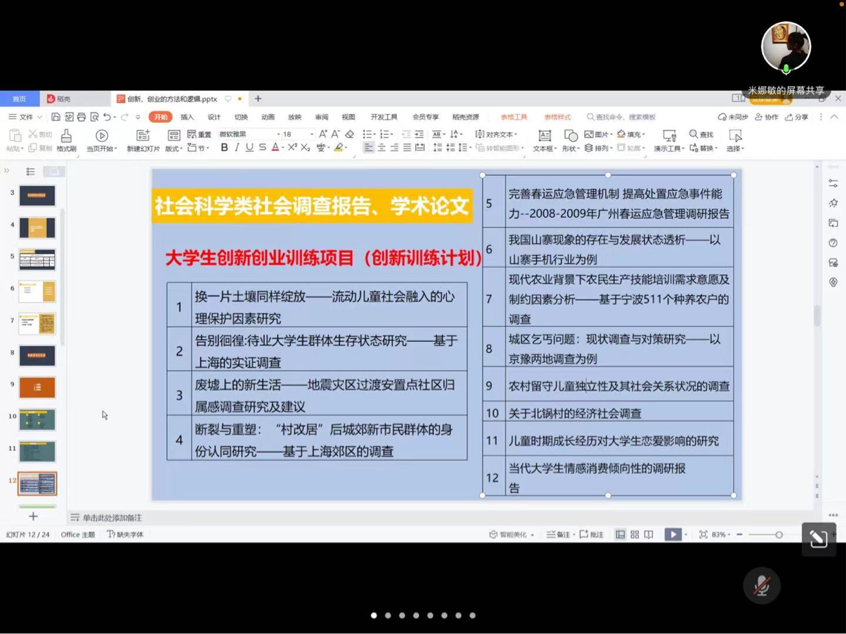Insert a text box (文本框)
846x634 pixels.
pos(544,136)
